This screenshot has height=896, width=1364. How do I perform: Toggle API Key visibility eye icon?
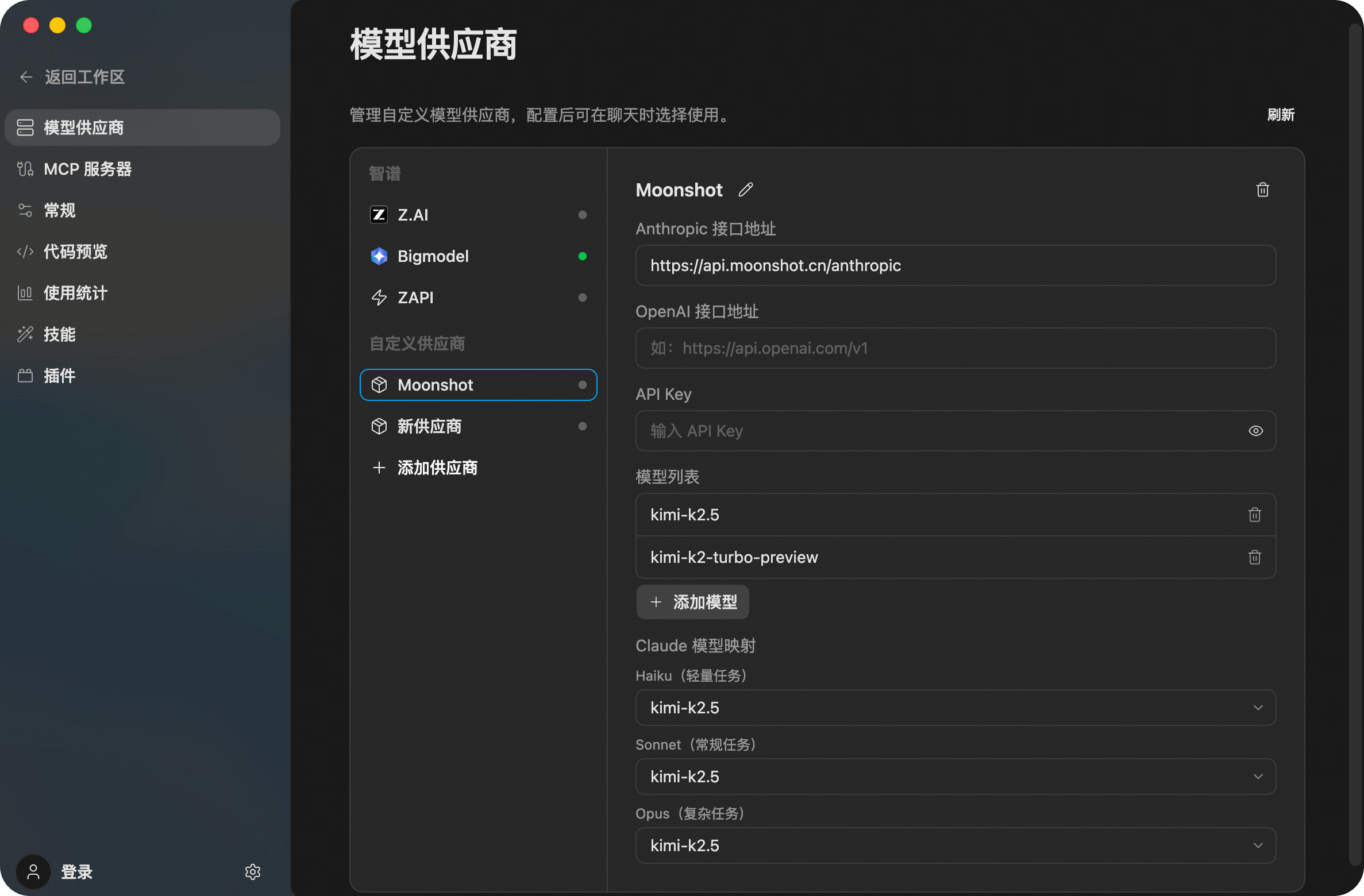tap(1255, 431)
